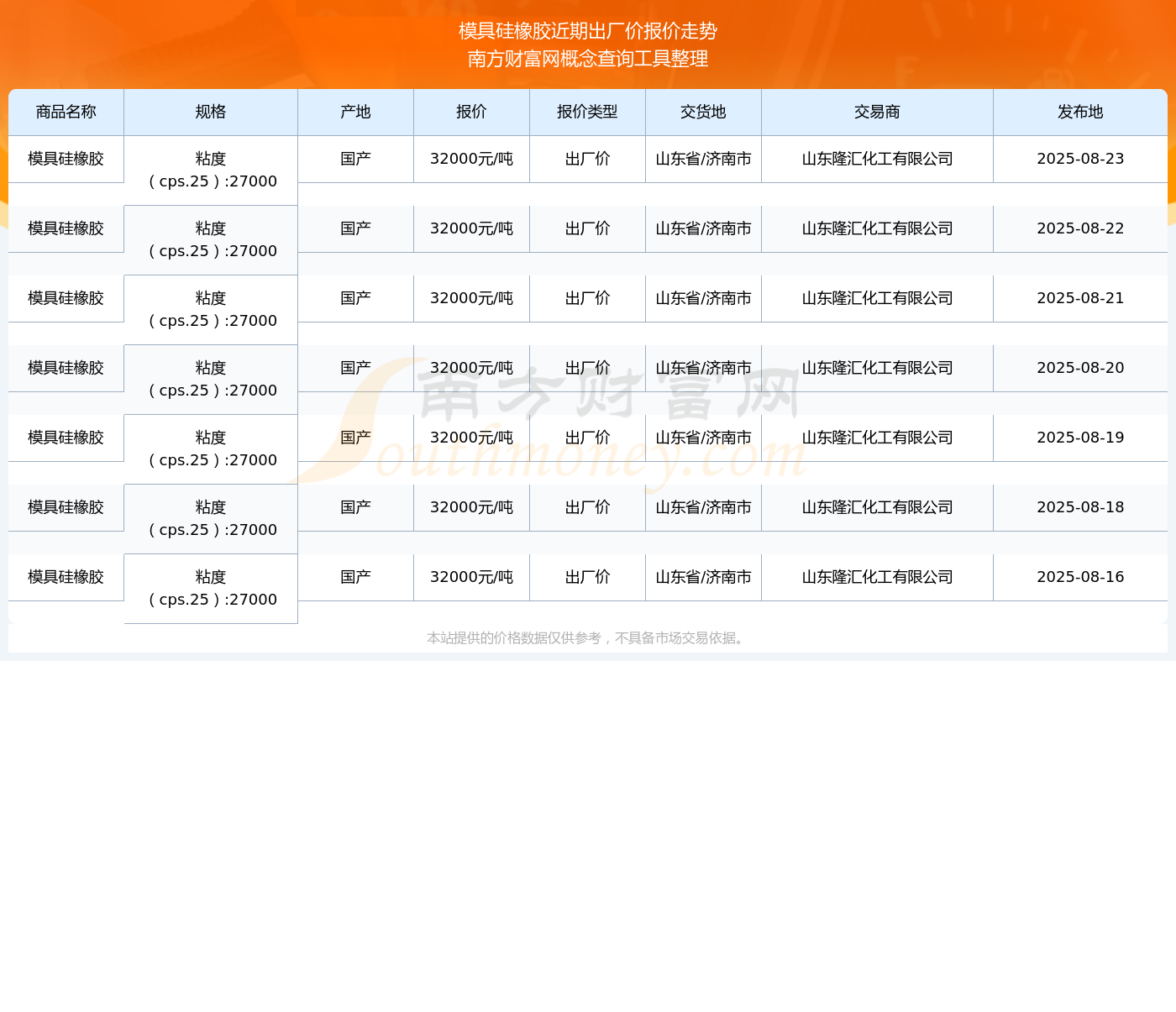Click the price 32000元/吨 in 2025-08-21 row
The width and height of the screenshot is (1176, 1012).
click(x=472, y=298)
